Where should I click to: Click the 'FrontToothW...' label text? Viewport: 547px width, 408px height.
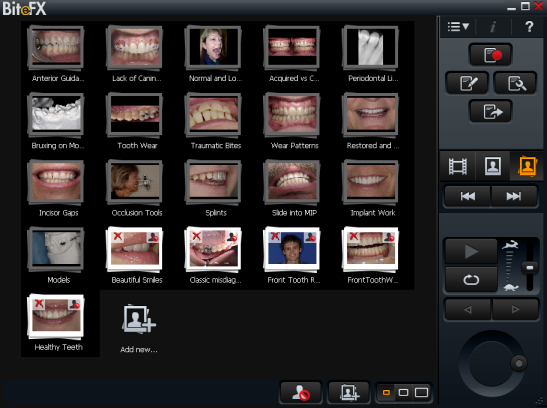click(x=373, y=280)
